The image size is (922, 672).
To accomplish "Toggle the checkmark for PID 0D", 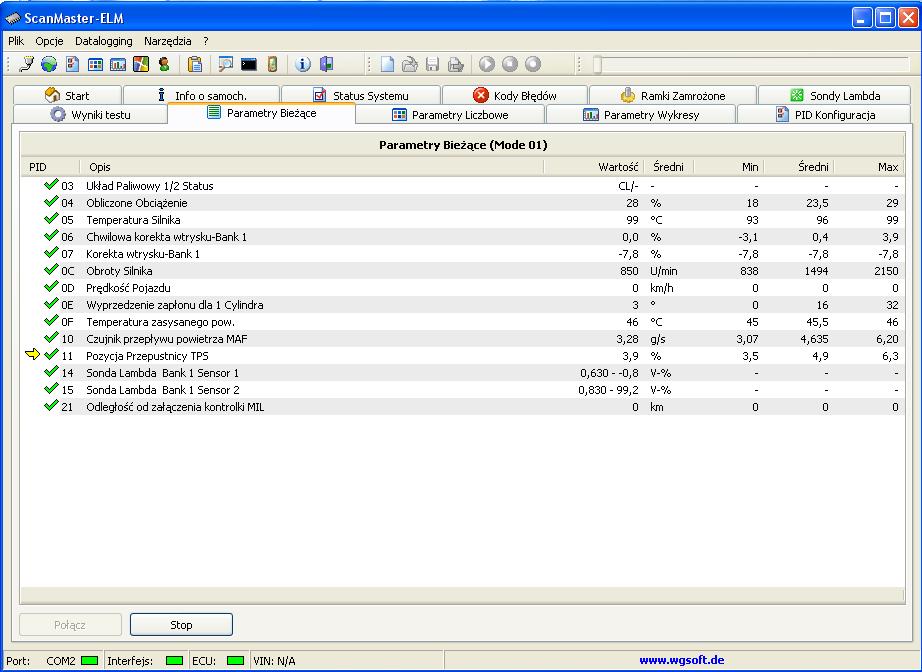I will coord(51,287).
